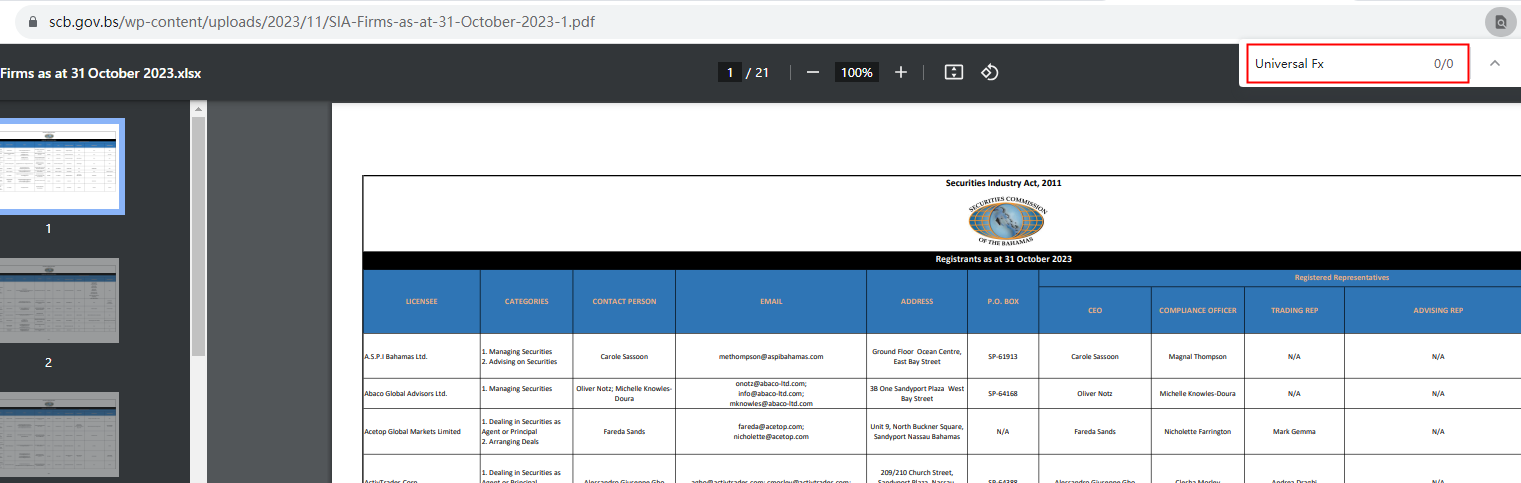The width and height of the screenshot is (1521, 483).
Task: Go to previous search result arrow
Action: coord(1495,63)
